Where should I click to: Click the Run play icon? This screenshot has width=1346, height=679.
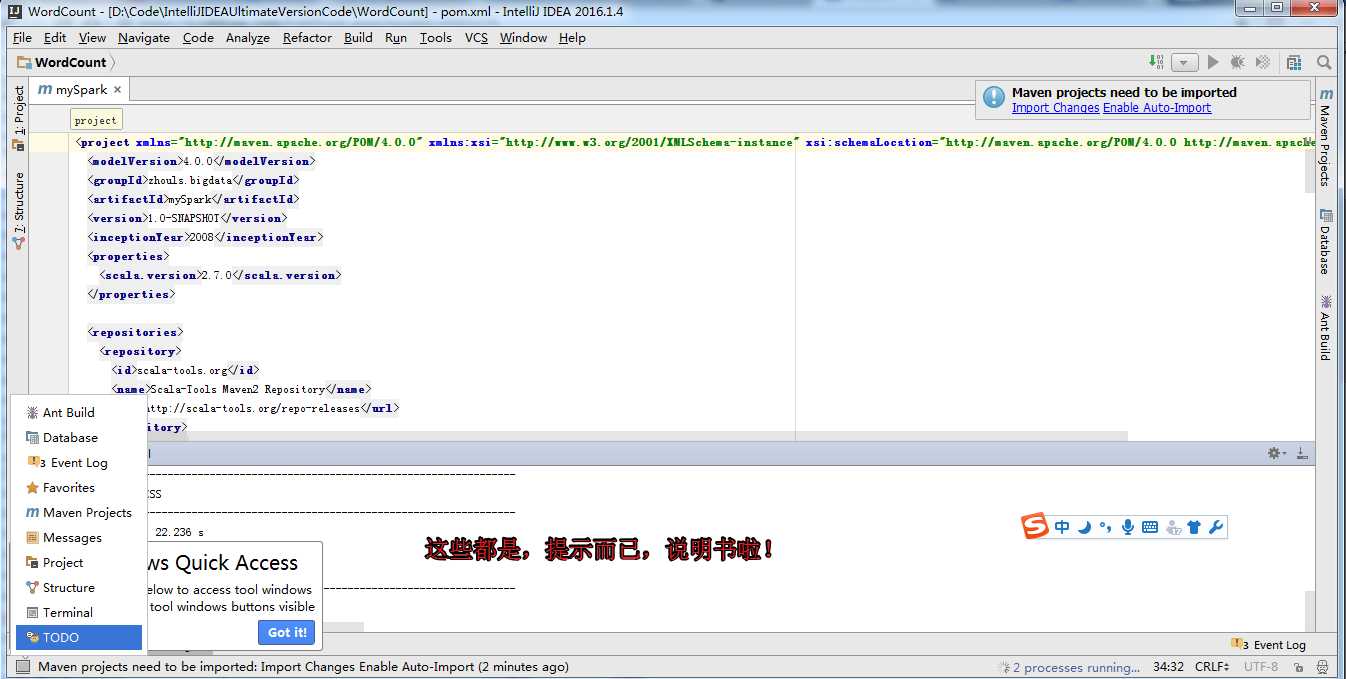coord(1213,62)
